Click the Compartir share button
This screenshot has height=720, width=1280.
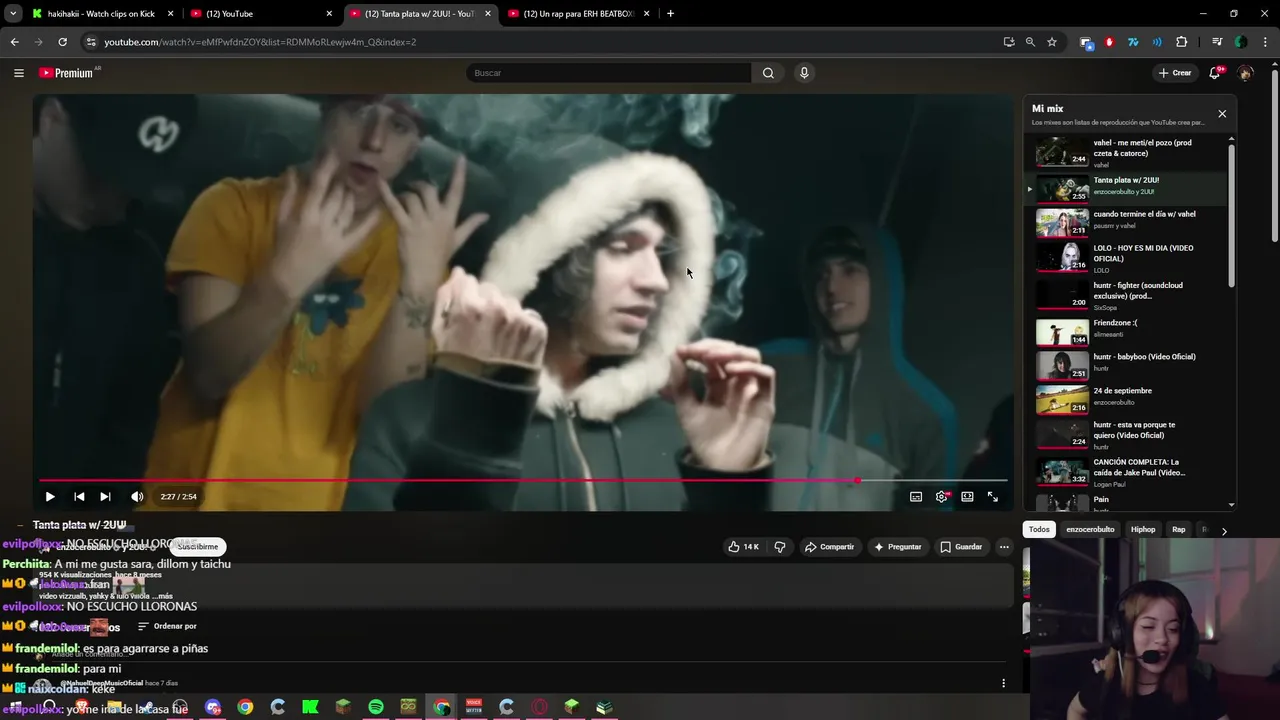click(x=830, y=547)
